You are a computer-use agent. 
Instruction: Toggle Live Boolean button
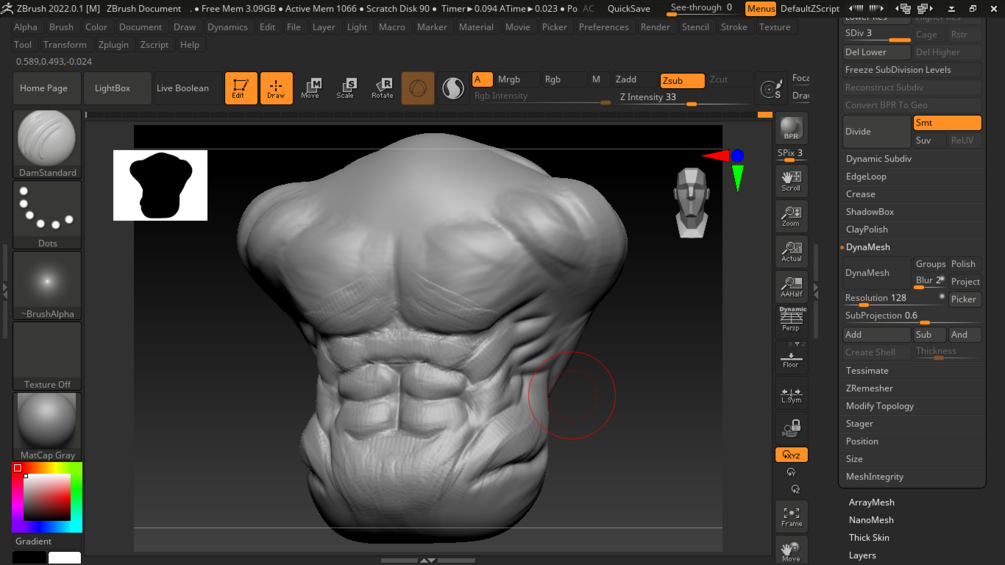click(x=183, y=88)
